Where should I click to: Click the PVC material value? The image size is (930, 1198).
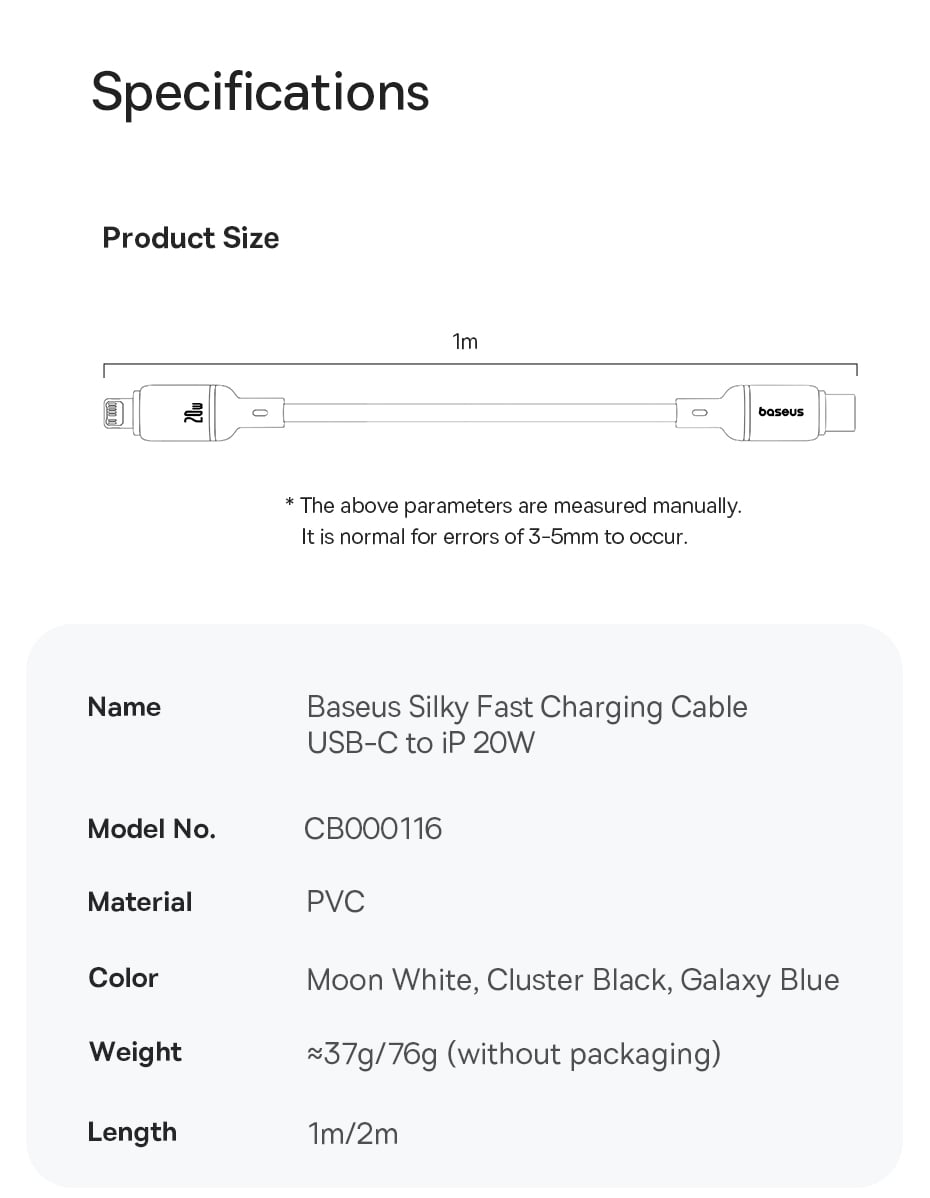(x=336, y=902)
